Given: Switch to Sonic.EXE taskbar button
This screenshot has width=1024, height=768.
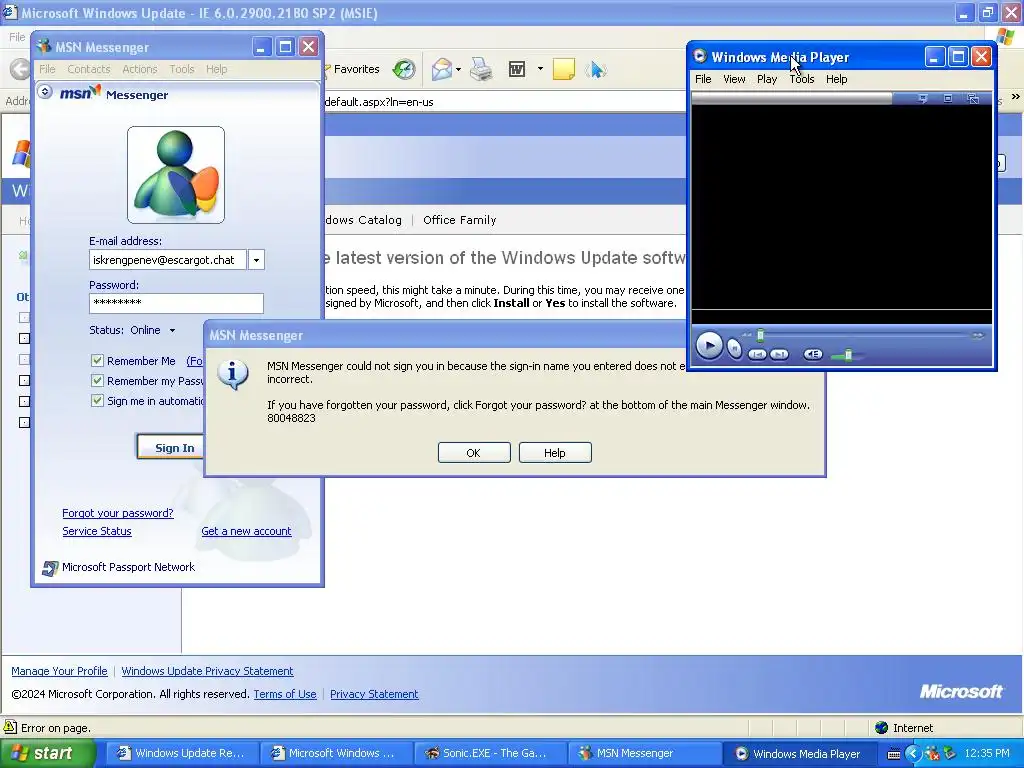Looking at the screenshot, I should tap(493, 753).
